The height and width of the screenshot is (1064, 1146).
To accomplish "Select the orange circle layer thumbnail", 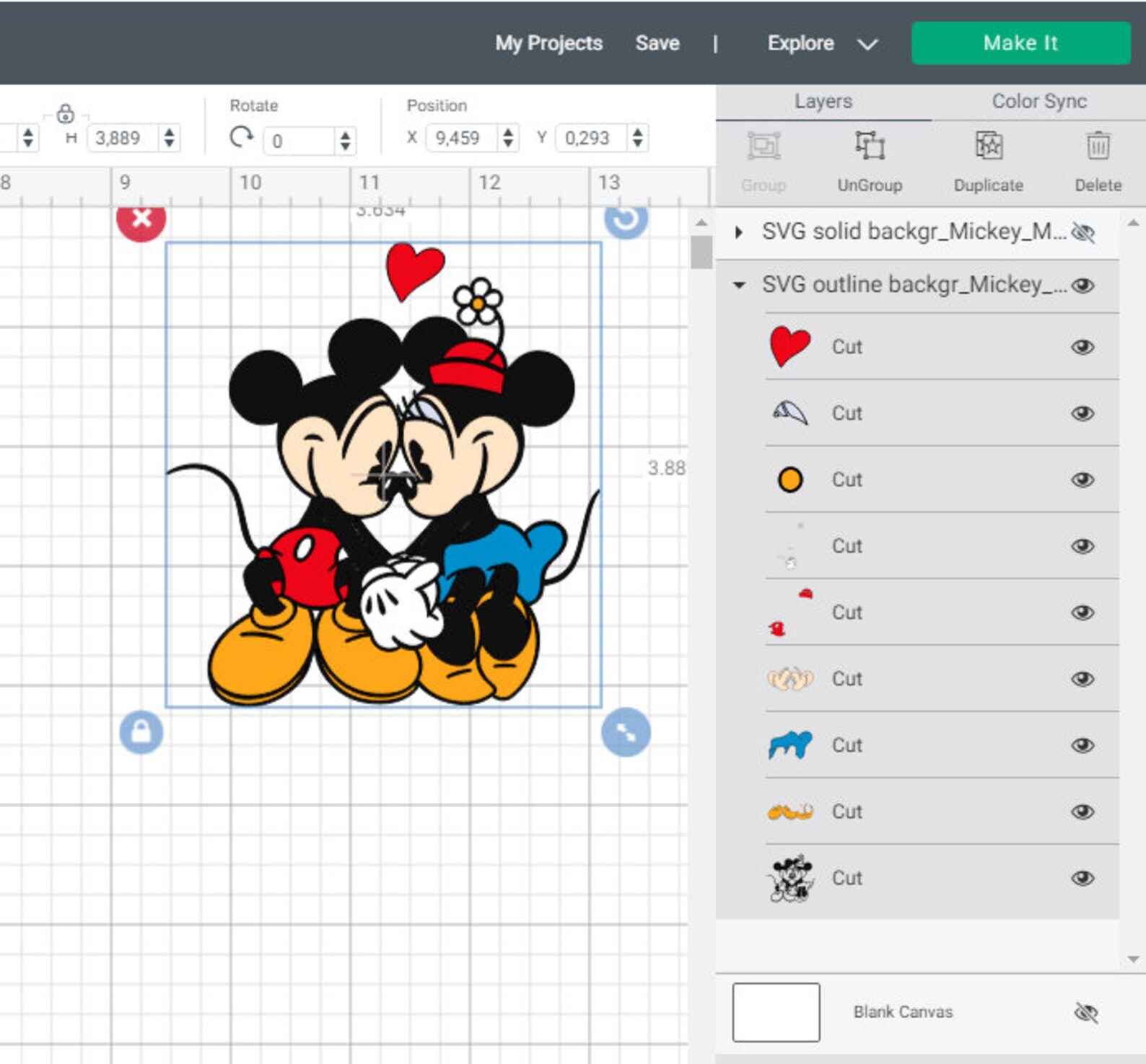I will coord(790,480).
